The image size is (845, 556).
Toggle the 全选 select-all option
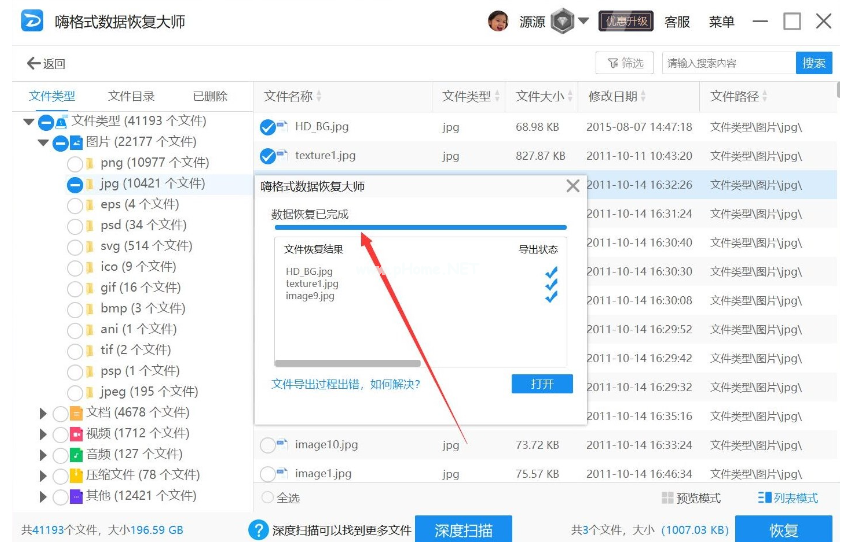[267, 498]
